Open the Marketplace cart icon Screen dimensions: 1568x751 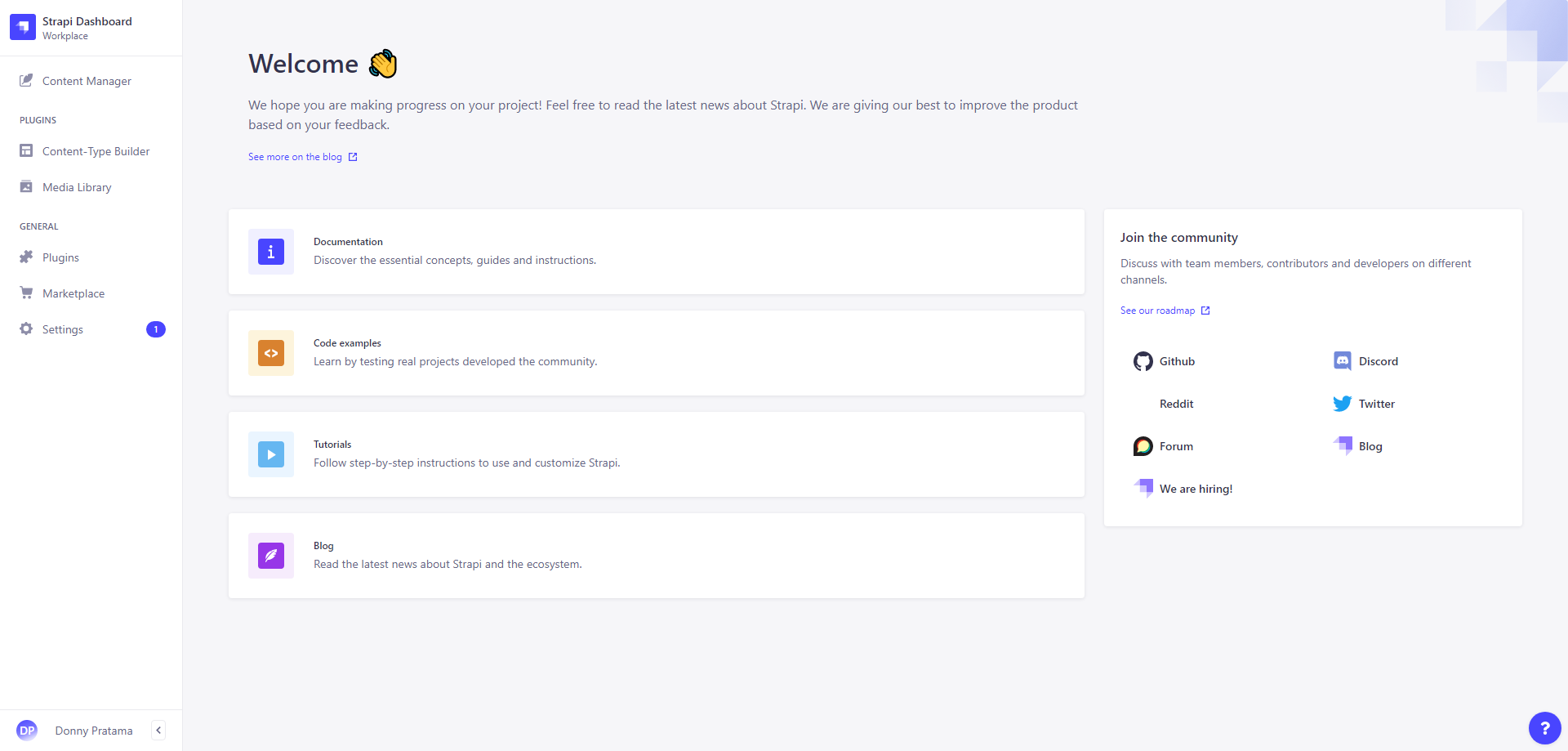coord(26,293)
